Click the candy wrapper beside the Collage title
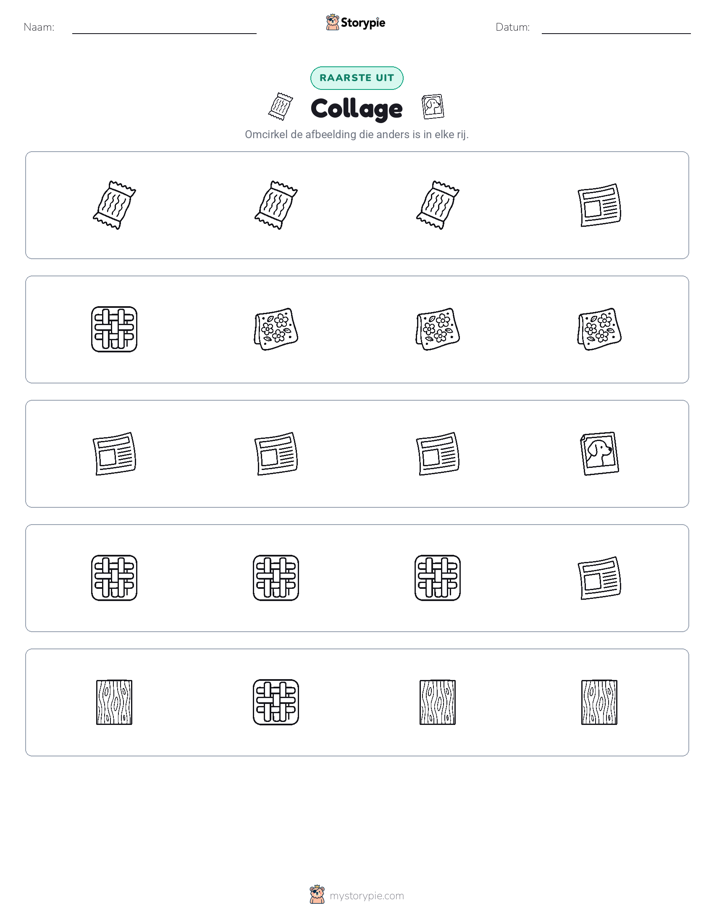 pos(280,107)
